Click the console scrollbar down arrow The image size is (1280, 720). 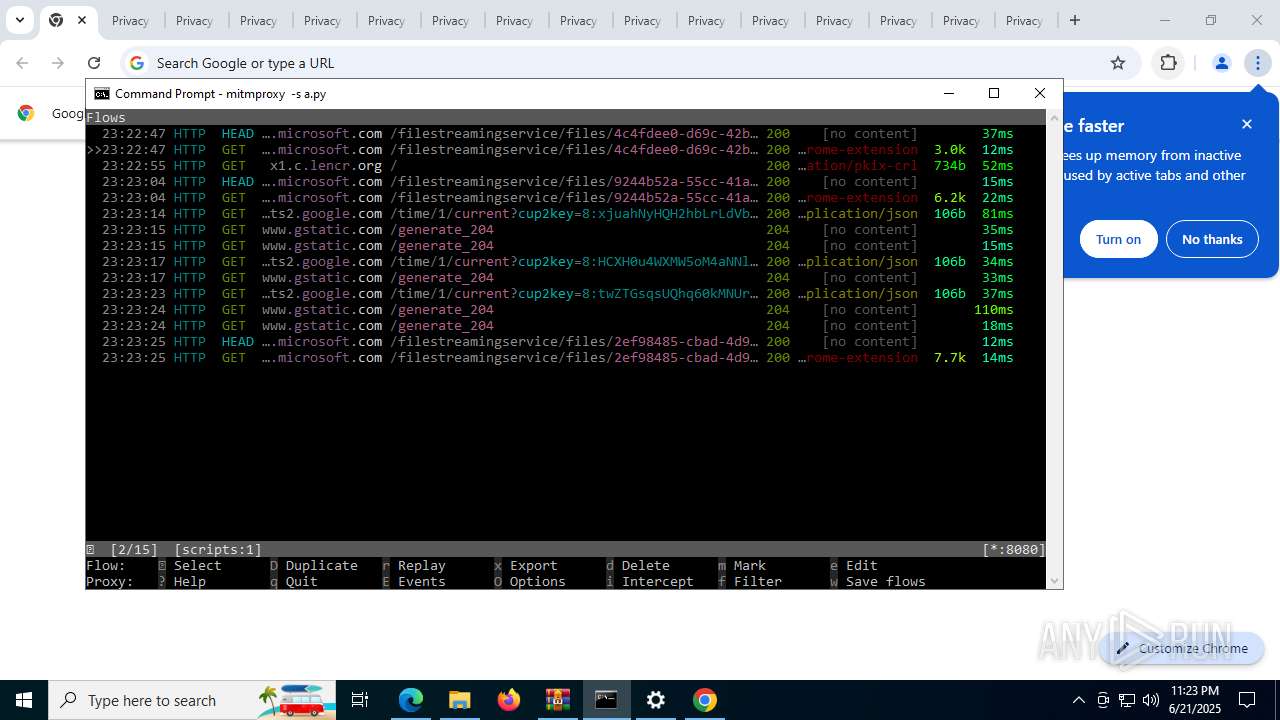(x=1054, y=581)
